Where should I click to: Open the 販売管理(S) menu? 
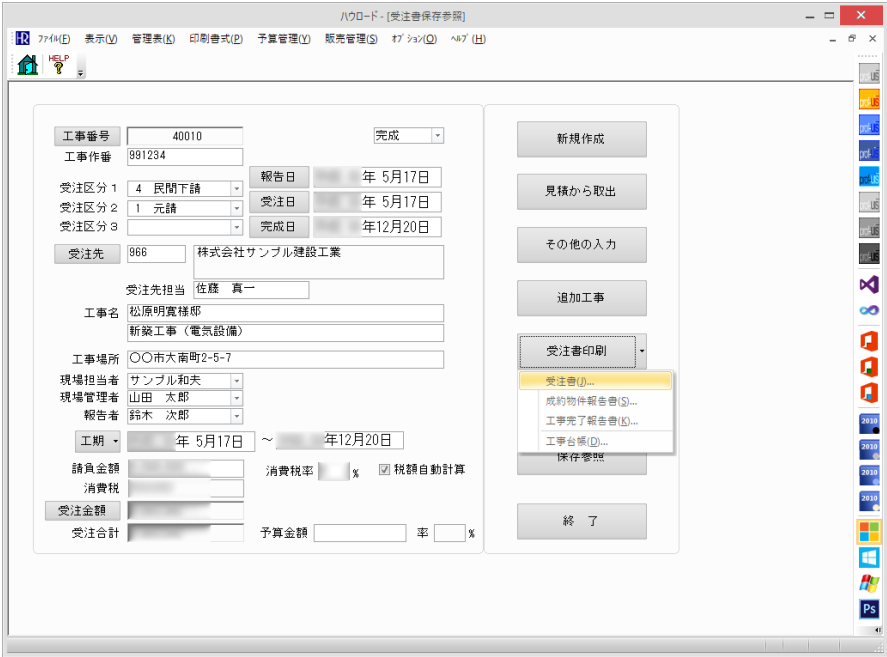[351, 39]
